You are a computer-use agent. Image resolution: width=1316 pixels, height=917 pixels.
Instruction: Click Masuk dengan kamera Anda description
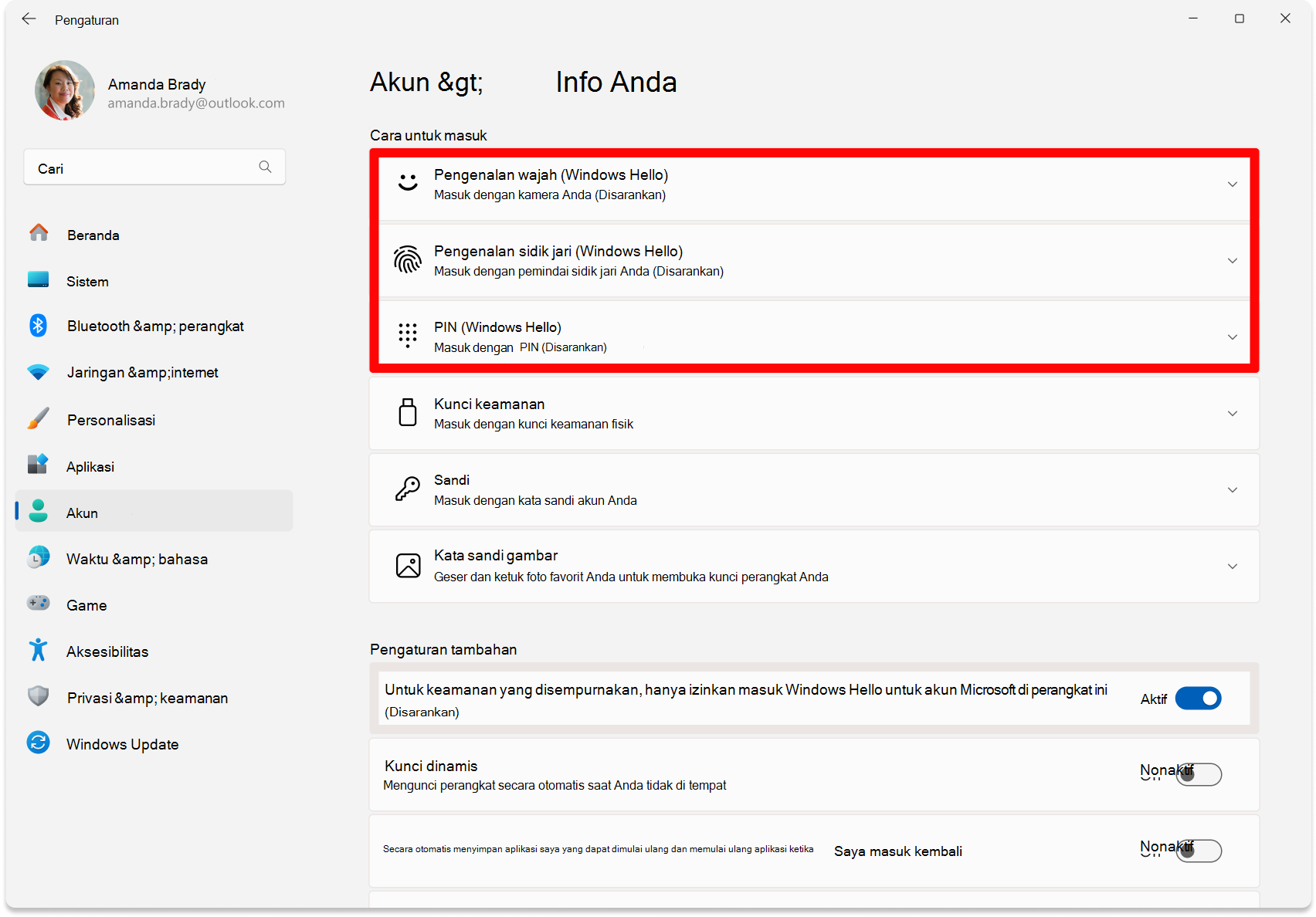[550, 195]
